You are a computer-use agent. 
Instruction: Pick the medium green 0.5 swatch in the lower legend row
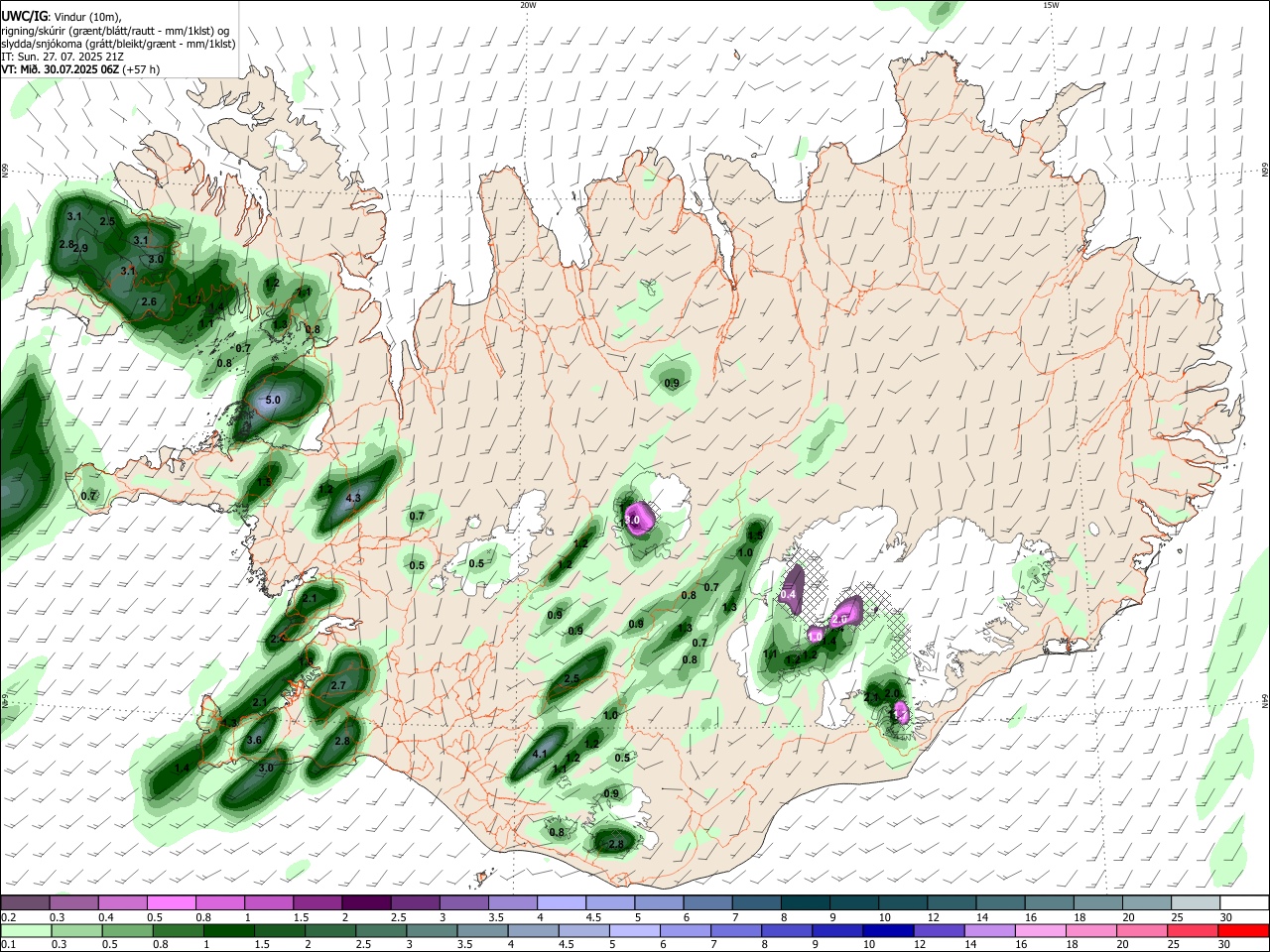click(127, 930)
